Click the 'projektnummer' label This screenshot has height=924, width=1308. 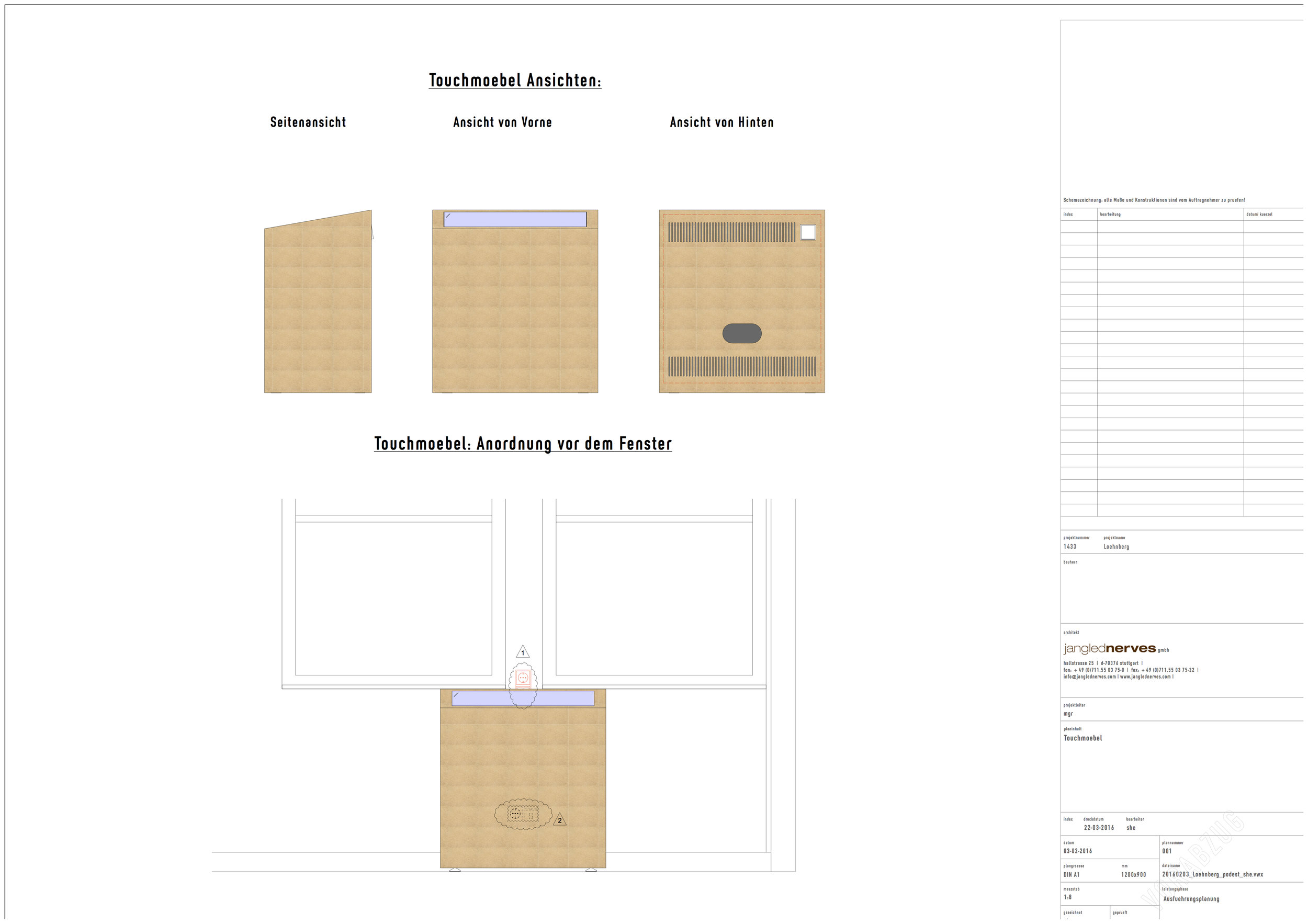coord(1076,537)
